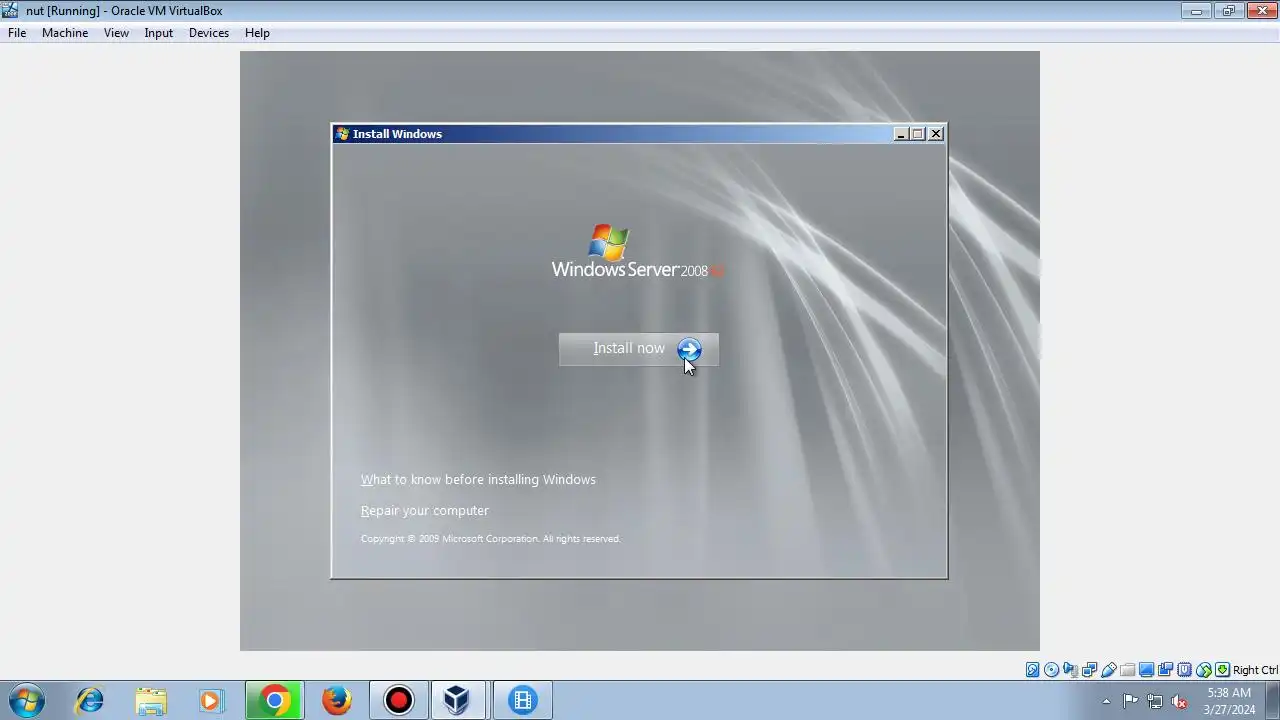
Task: Click the network tray icon
Action: pos(1155,701)
